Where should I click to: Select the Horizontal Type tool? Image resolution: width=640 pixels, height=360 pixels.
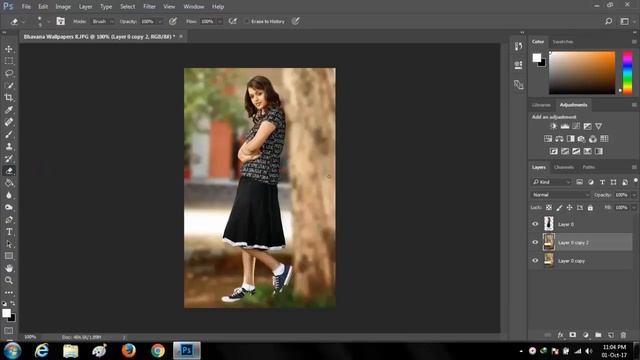[x=9, y=232]
